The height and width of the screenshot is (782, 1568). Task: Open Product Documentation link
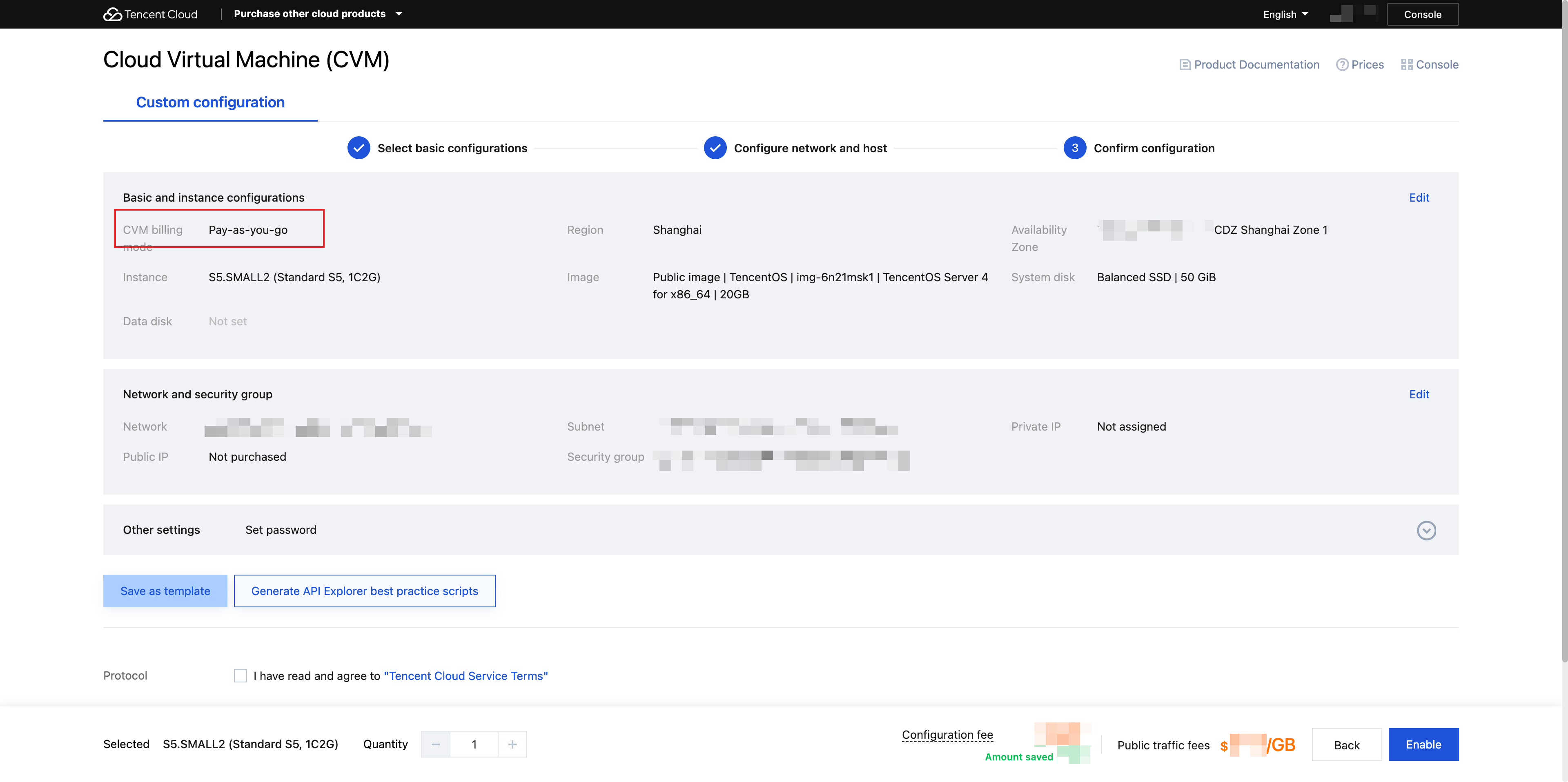(x=1249, y=64)
